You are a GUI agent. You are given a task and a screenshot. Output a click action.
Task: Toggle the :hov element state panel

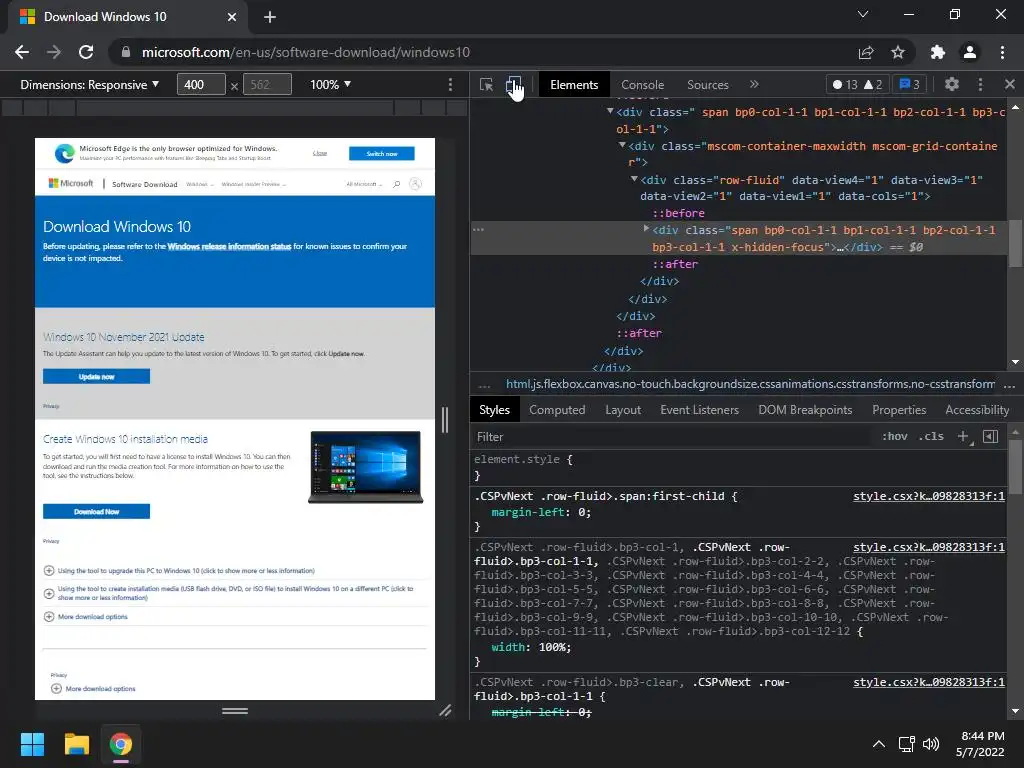(x=895, y=436)
